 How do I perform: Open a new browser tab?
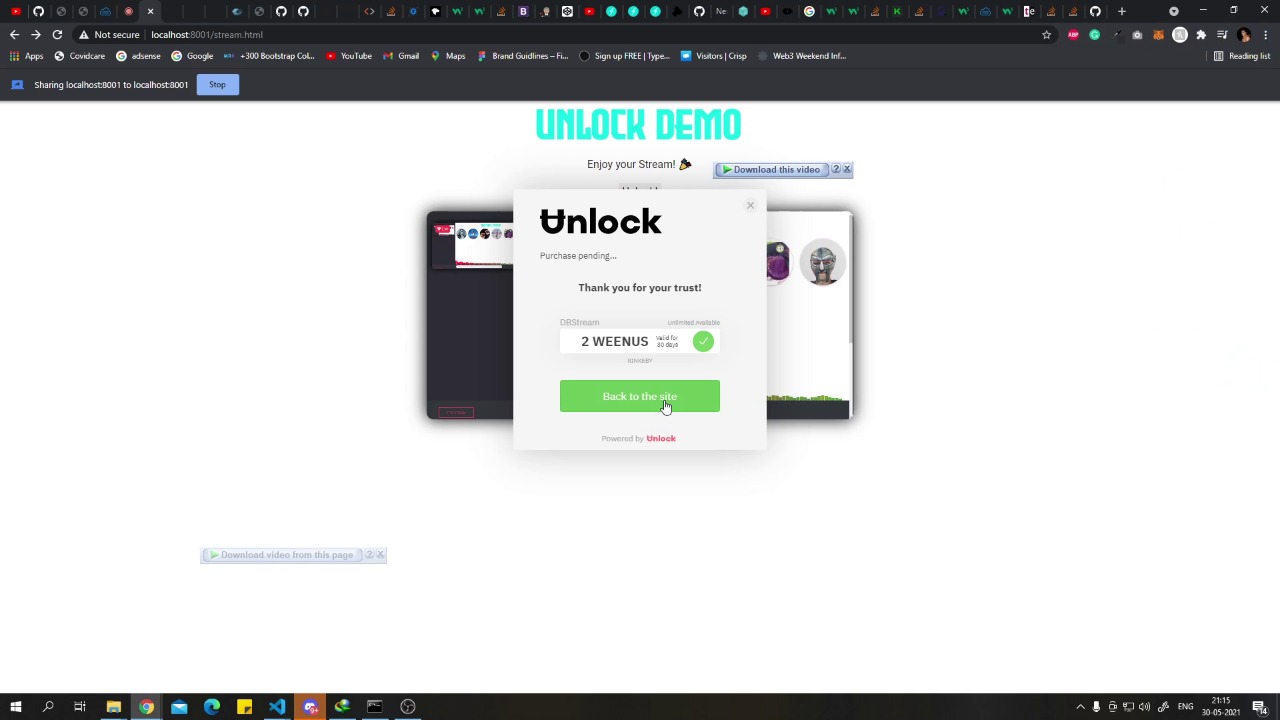[x=1122, y=11]
